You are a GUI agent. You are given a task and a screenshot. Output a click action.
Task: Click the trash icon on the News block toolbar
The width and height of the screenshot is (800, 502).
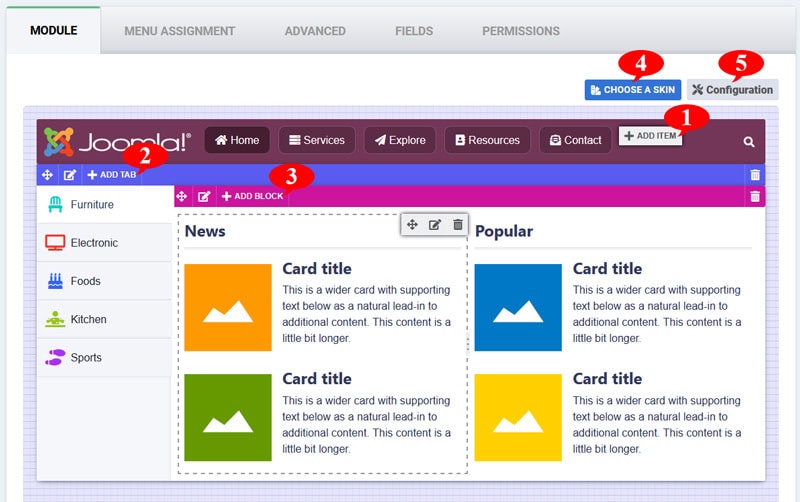point(458,224)
